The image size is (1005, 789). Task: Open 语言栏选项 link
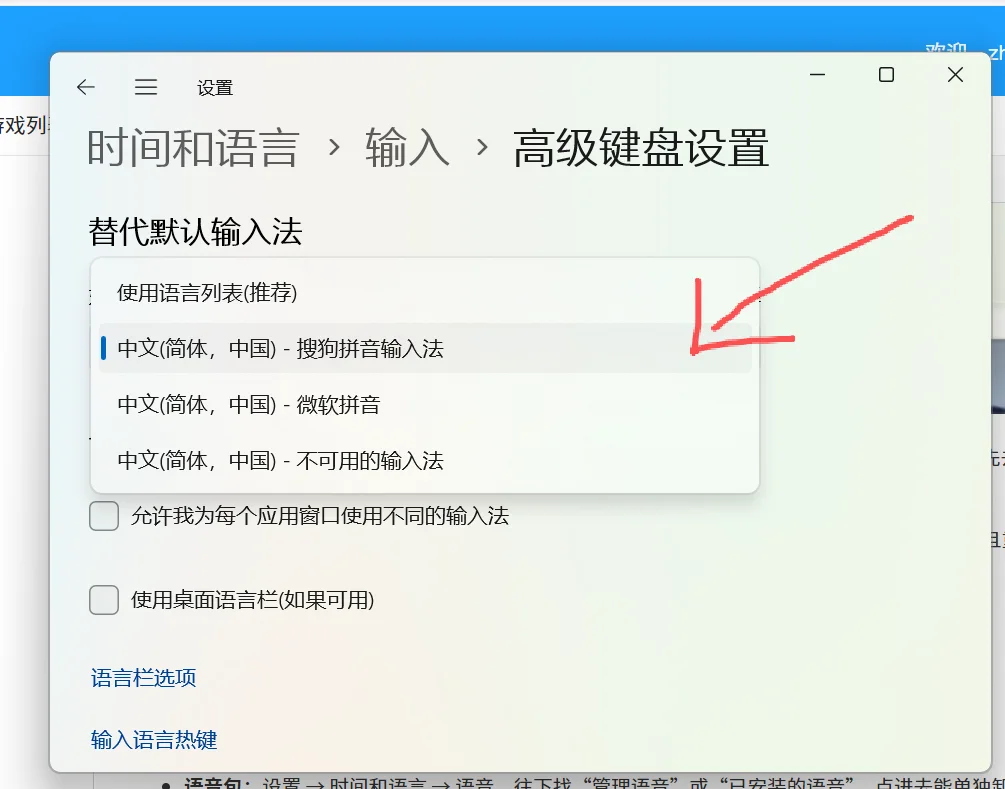[x=144, y=678]
